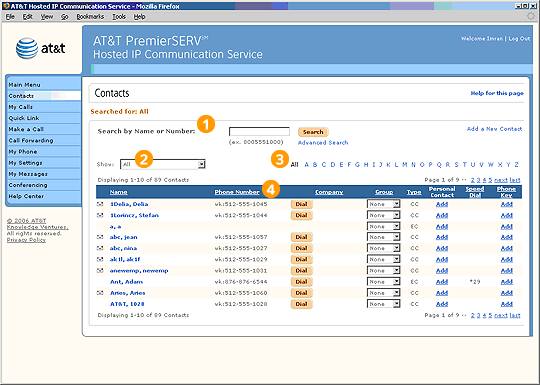
Task: Open Help for this page
Action: click(x=497, y=93)
